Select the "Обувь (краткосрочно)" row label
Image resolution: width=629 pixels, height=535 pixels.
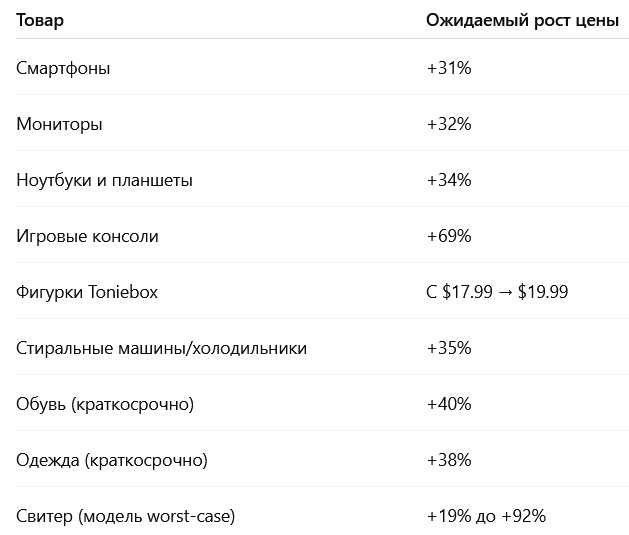pos(105,404)
